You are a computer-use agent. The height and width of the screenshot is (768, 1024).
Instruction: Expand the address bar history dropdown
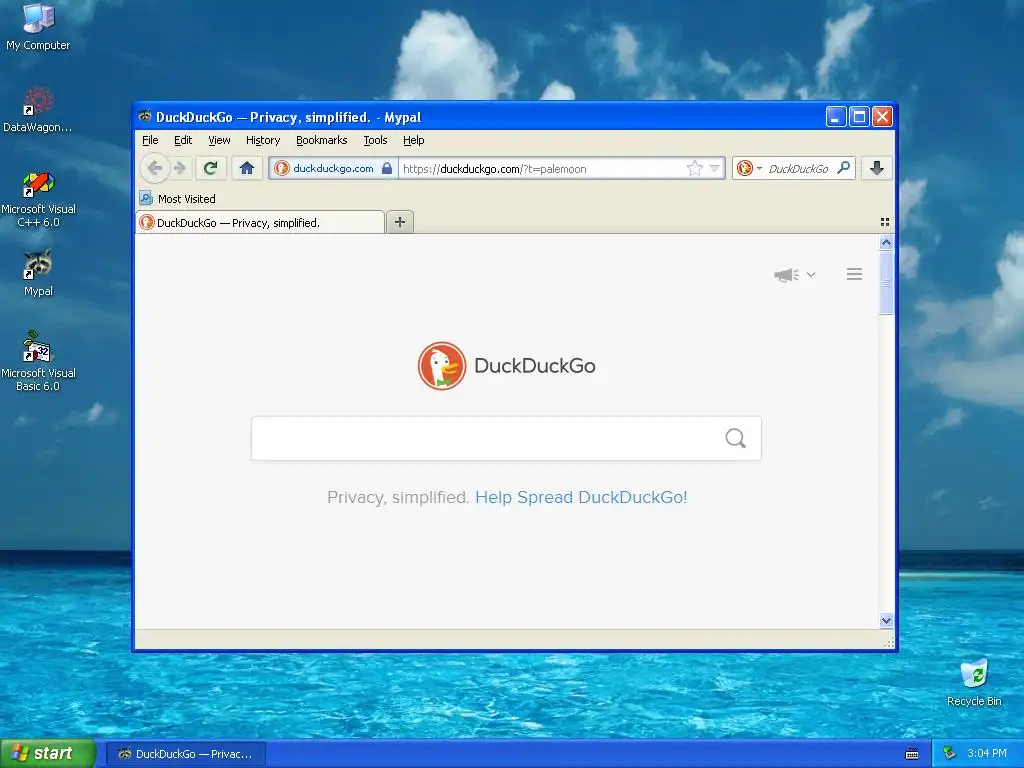click(x=714, y=168)
